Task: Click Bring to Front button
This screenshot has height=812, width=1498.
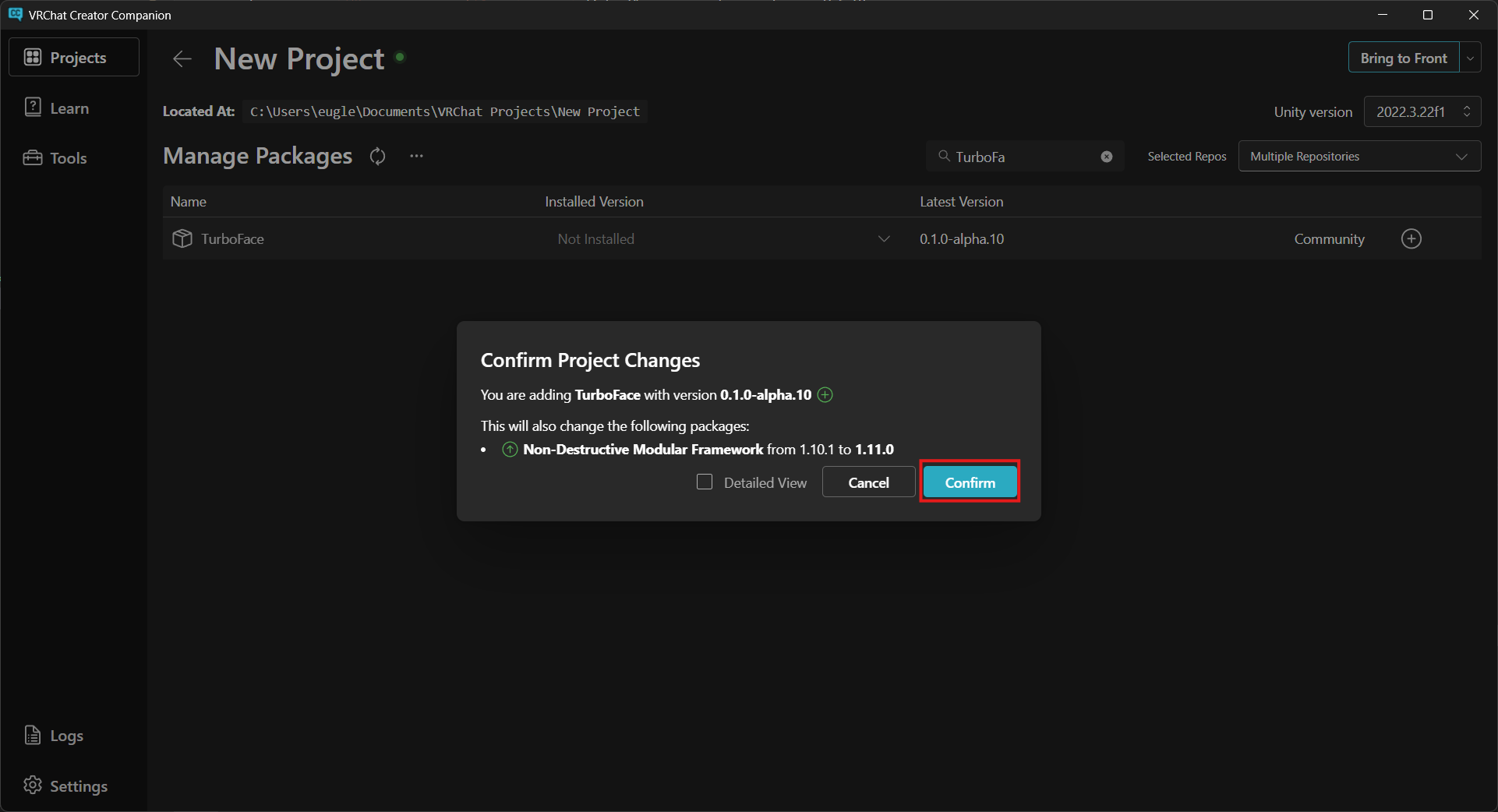Action: (x=1404, y=58)
